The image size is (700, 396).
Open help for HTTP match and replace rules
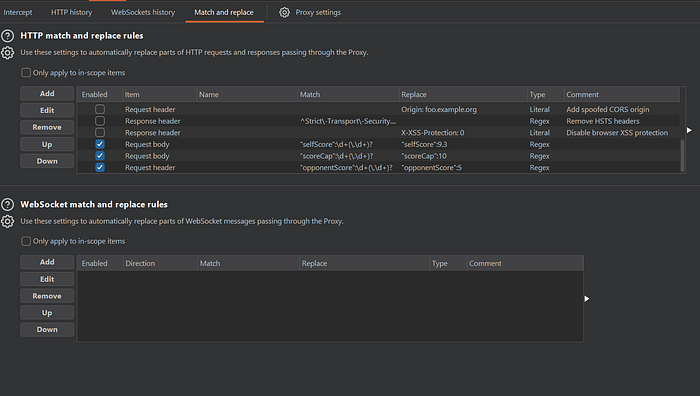(x=8, y=36)
